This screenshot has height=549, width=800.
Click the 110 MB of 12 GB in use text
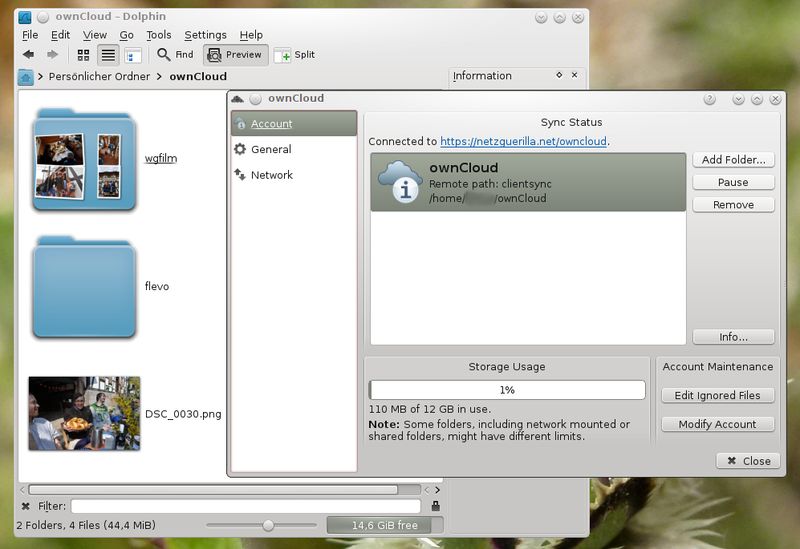(x=430, y=409)
